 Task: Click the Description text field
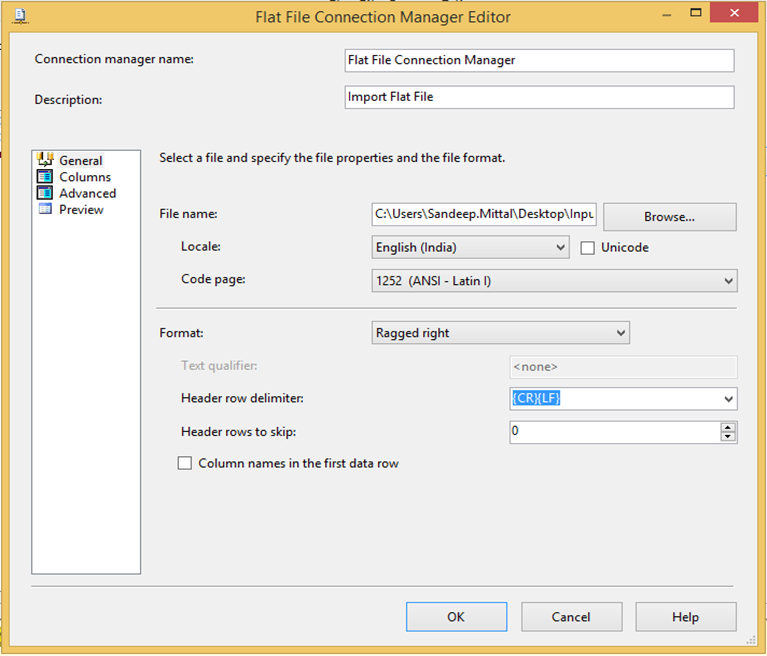pos(539,97)
